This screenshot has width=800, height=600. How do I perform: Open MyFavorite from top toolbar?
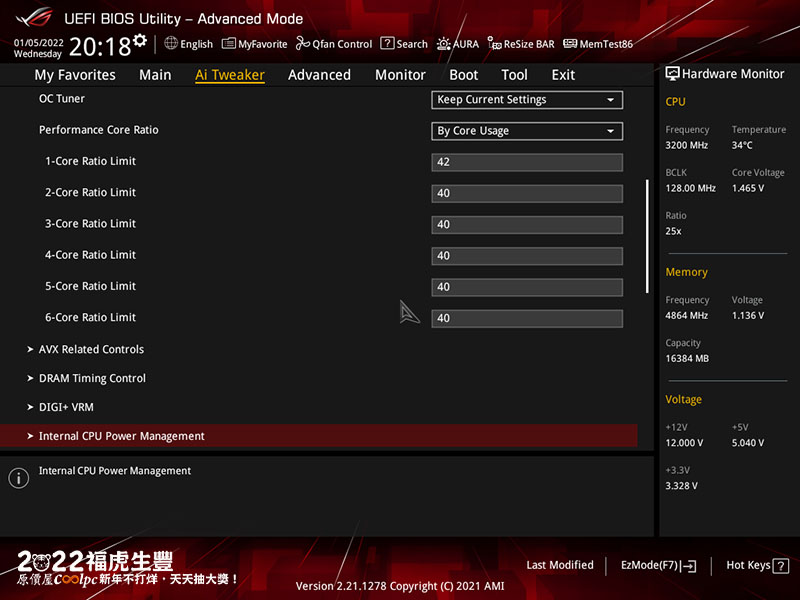pos(255,44)
